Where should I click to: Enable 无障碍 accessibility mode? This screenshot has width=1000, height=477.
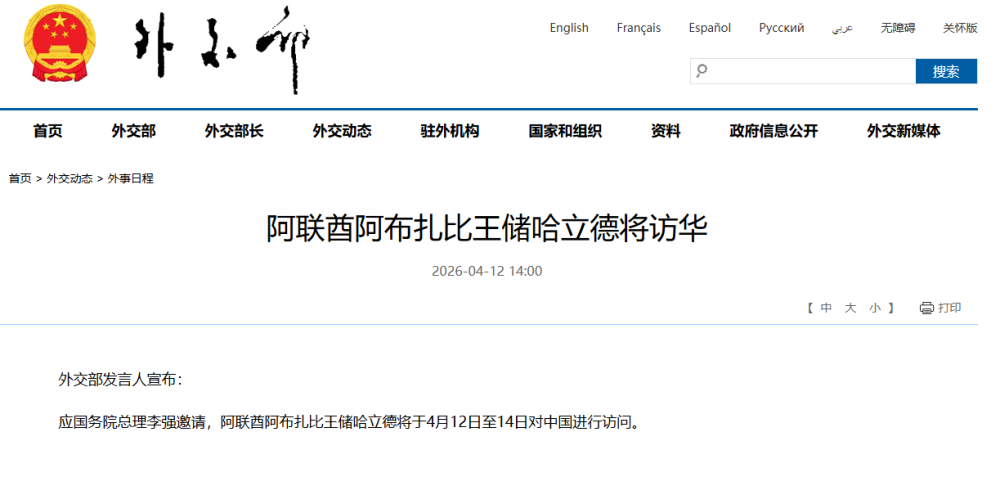coord(897,28)
